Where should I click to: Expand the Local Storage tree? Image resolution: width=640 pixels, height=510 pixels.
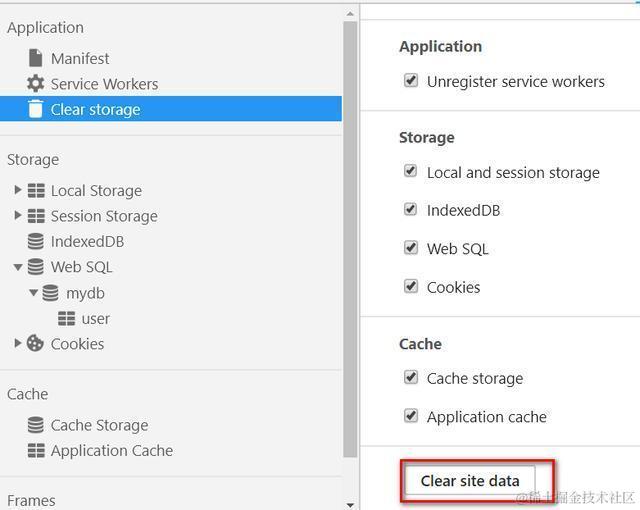click(x=18, y=190)
